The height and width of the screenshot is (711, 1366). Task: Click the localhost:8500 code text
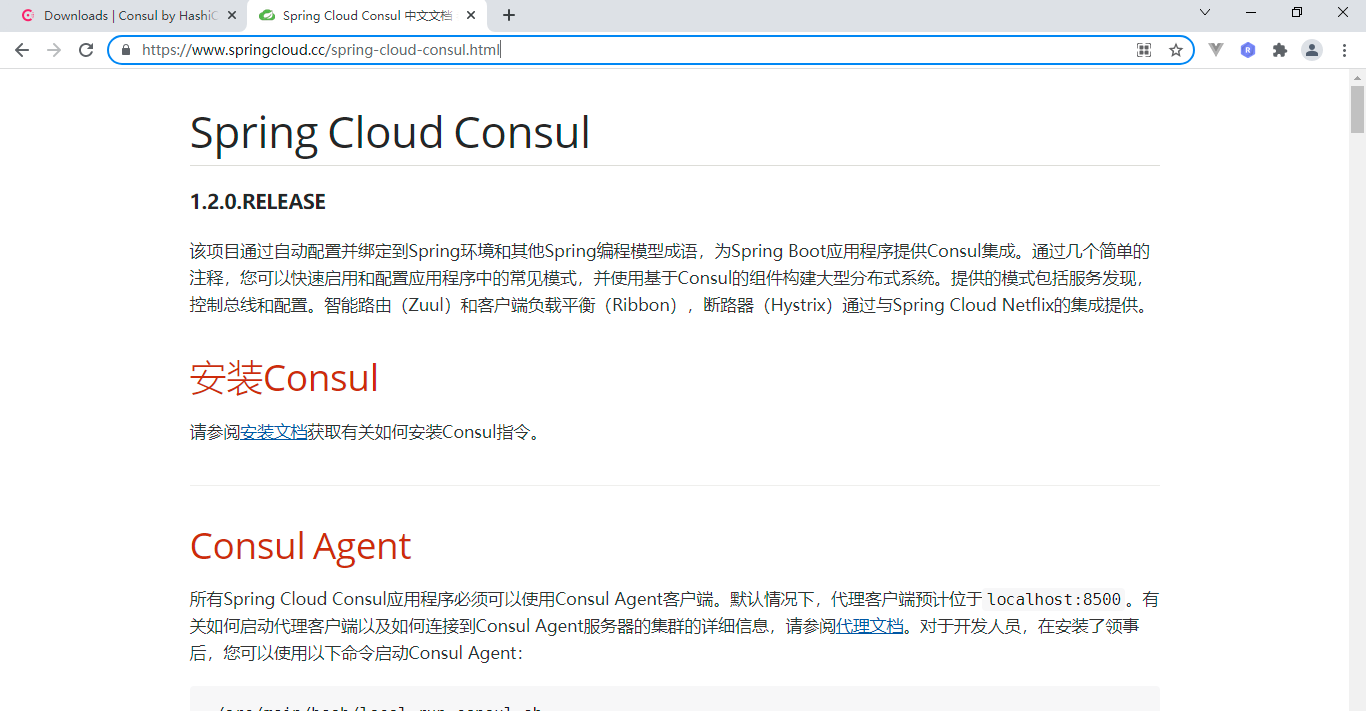(x=1054, y=599)
